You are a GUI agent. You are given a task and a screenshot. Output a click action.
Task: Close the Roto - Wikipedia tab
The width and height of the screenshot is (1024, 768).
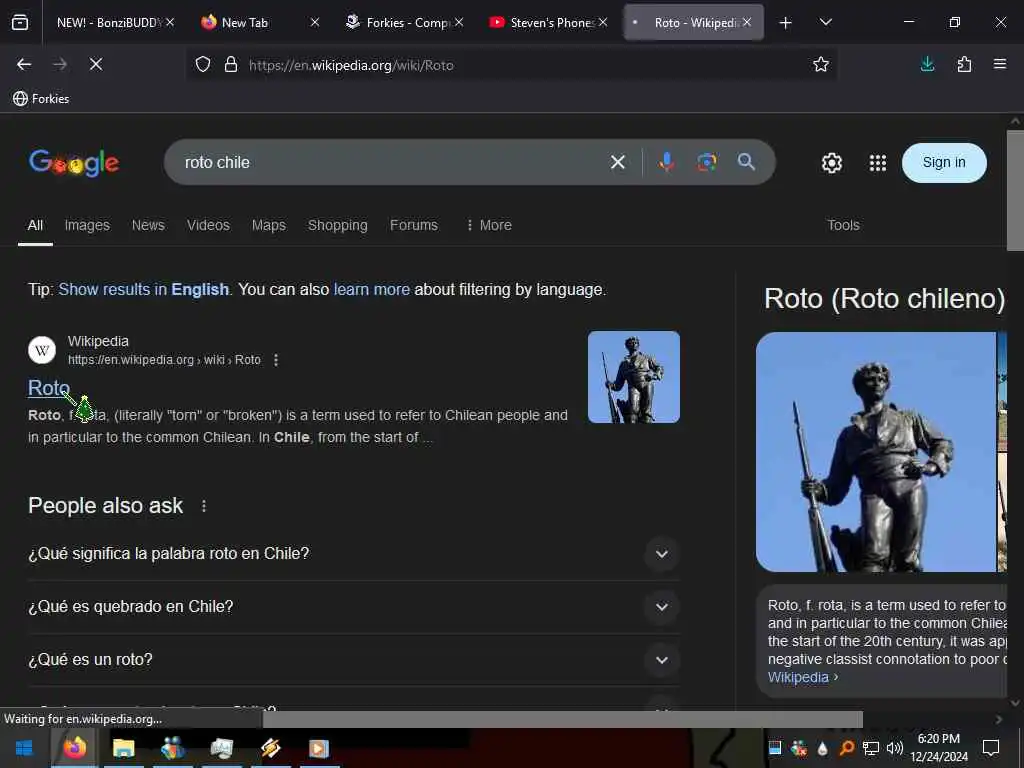pyautogui.click(x=746, y=23)
